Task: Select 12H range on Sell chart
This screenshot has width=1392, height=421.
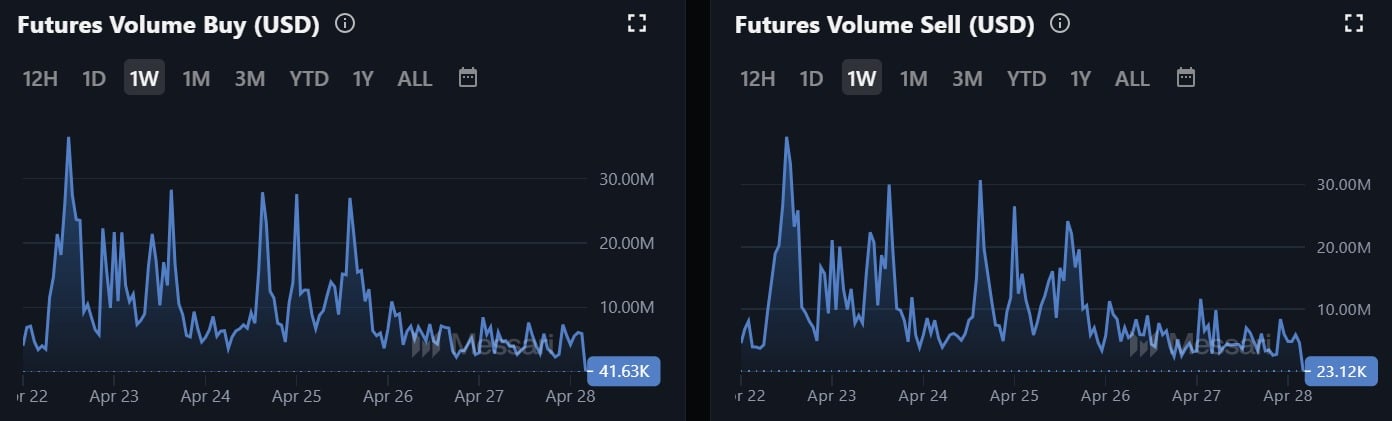Action: click(x=757, y=78)
